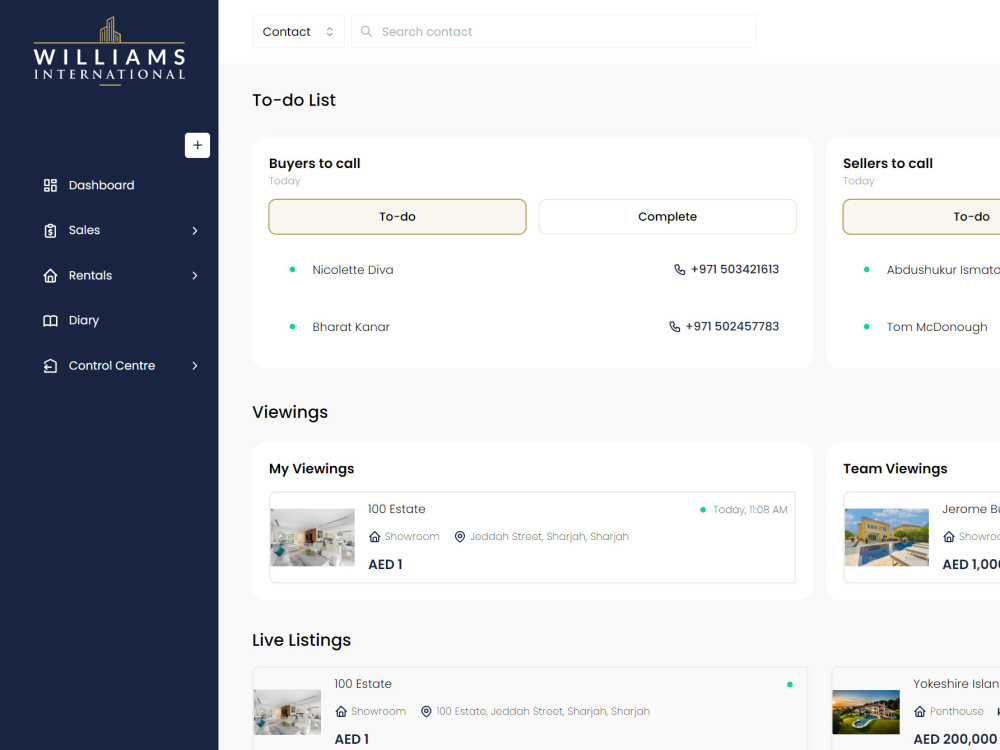This screenshot has height=750, width=1000.
Task: Click AED 1 price in My Viewings
Action: click(x=385, y=564)
